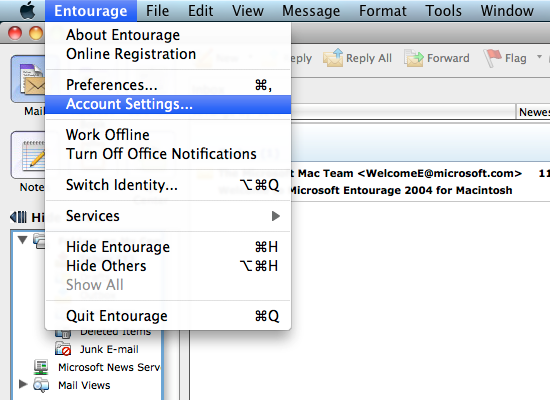Select the Junk E-mail folder

coord(109,349)
